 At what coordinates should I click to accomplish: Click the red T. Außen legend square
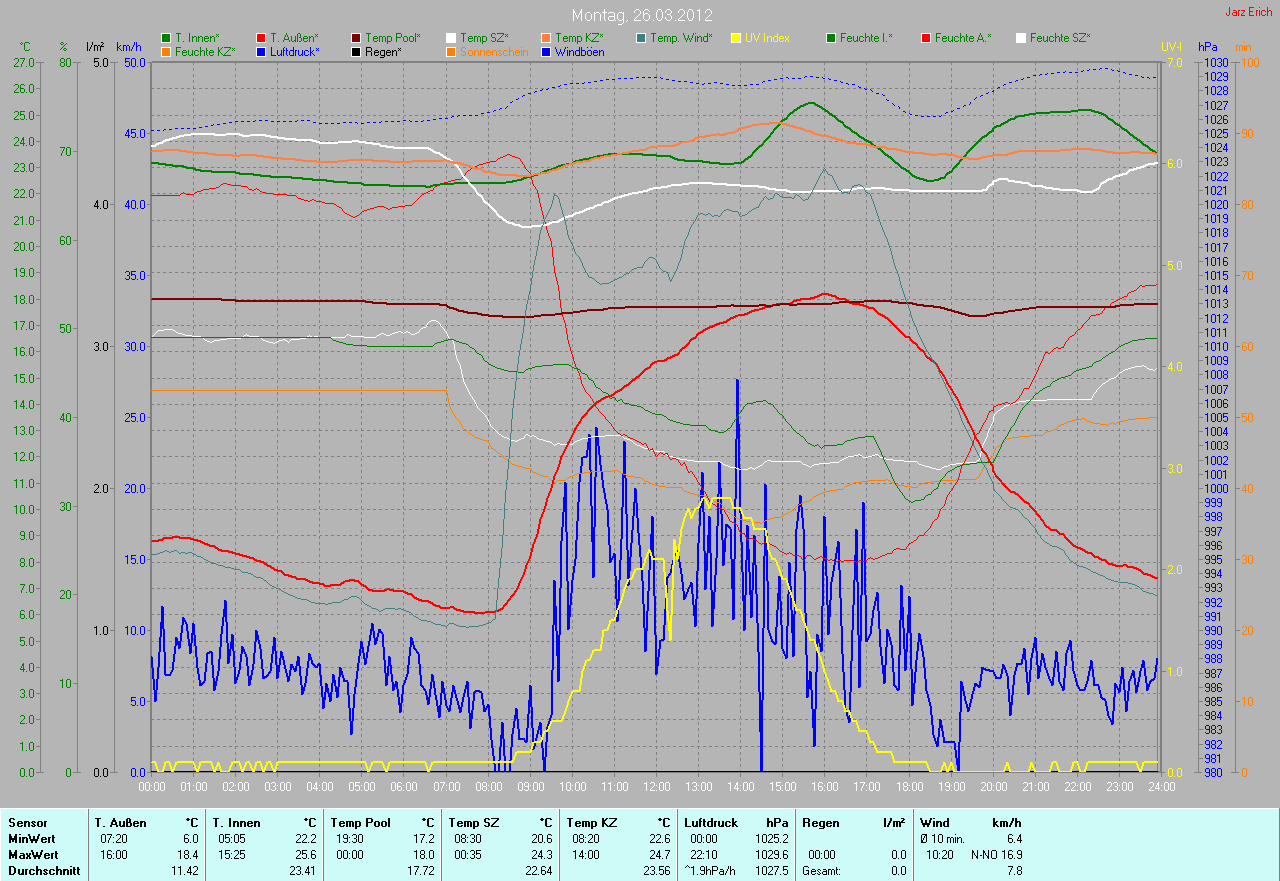click(x=261, y=38)
